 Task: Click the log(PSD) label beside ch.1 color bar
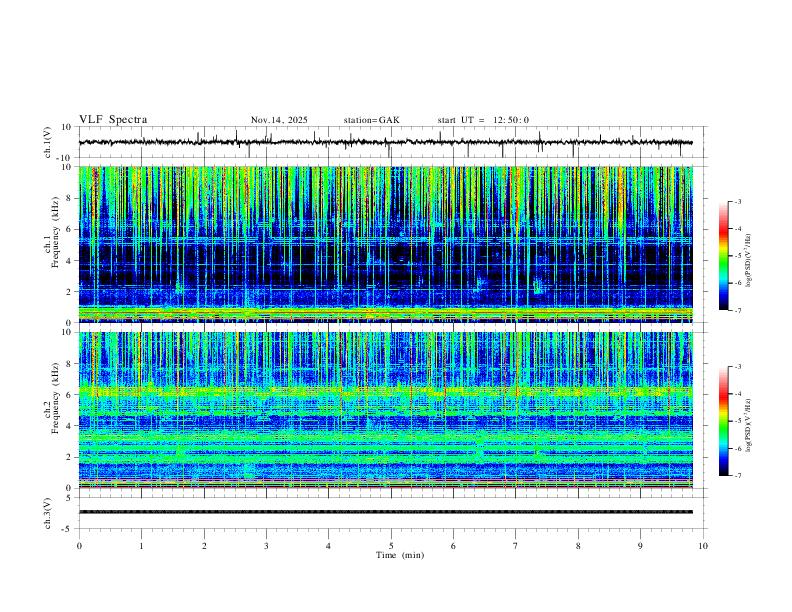click(750, 260)
